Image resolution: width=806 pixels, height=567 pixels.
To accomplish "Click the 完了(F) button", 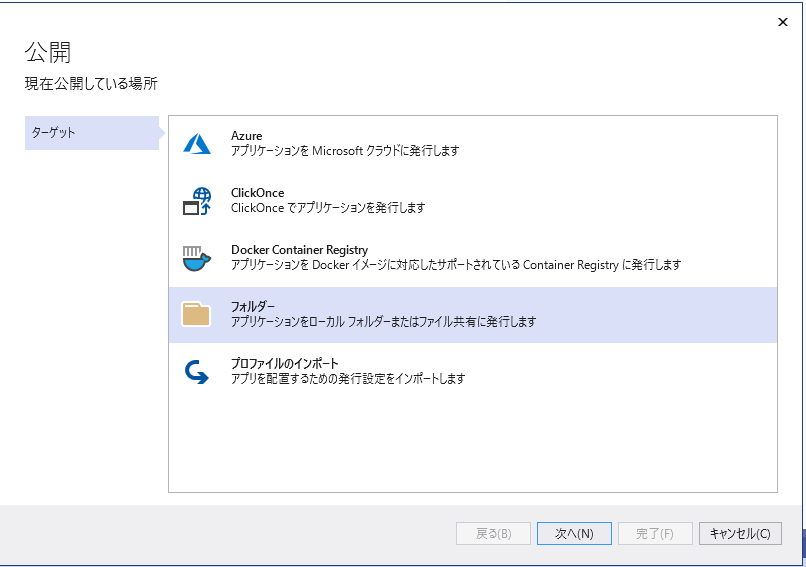I will coord(655,534).
